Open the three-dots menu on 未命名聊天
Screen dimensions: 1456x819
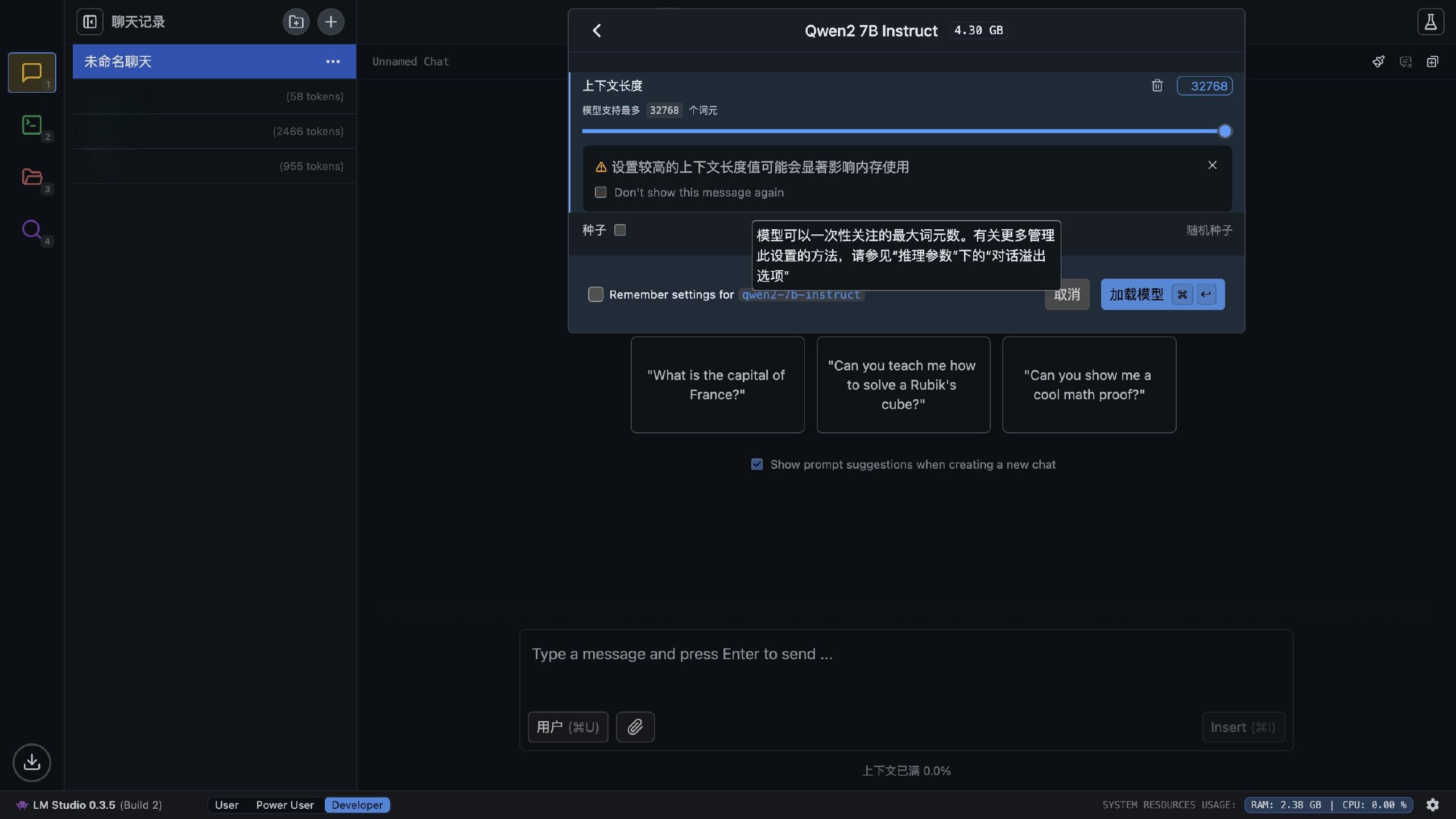click(x=333, y=61)
